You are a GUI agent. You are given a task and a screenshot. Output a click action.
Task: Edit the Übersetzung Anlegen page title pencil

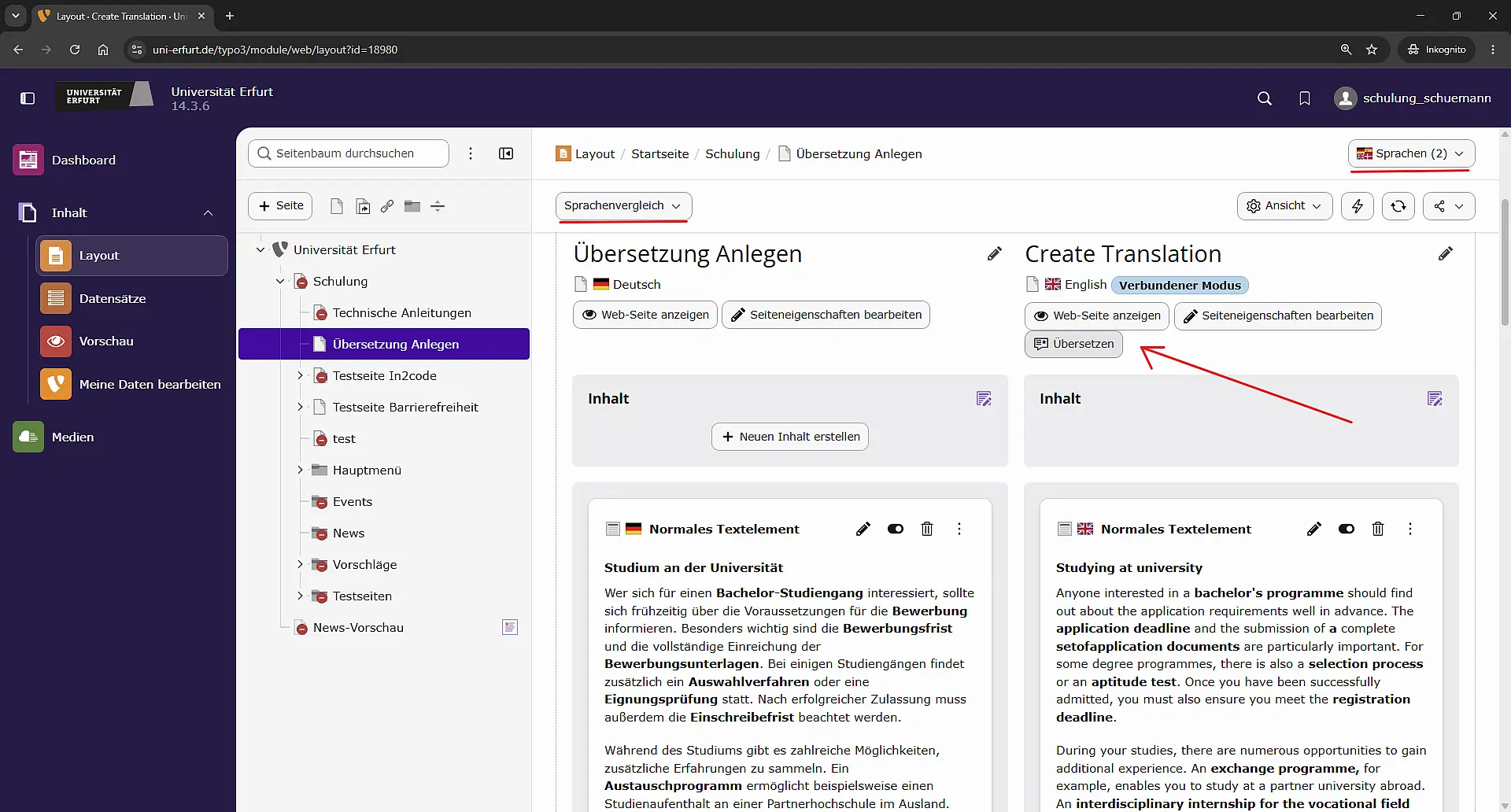(x=995, y=253)
